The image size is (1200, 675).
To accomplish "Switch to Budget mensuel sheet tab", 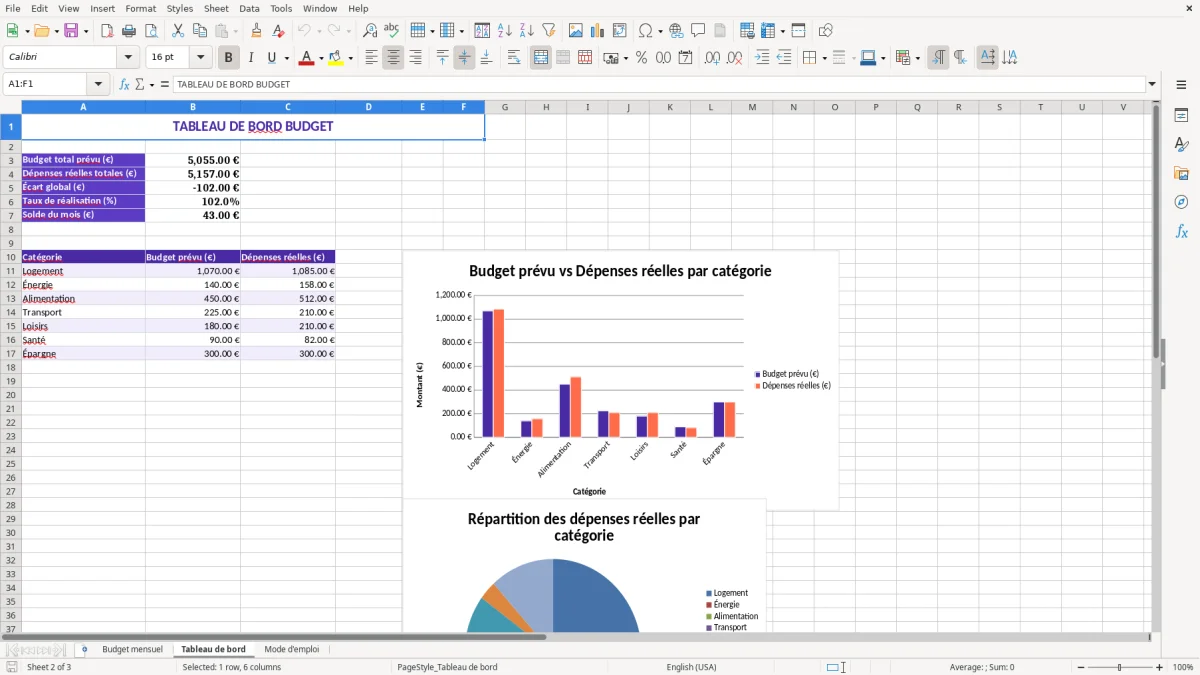I will pyautogui.click(x=132, y=650).
